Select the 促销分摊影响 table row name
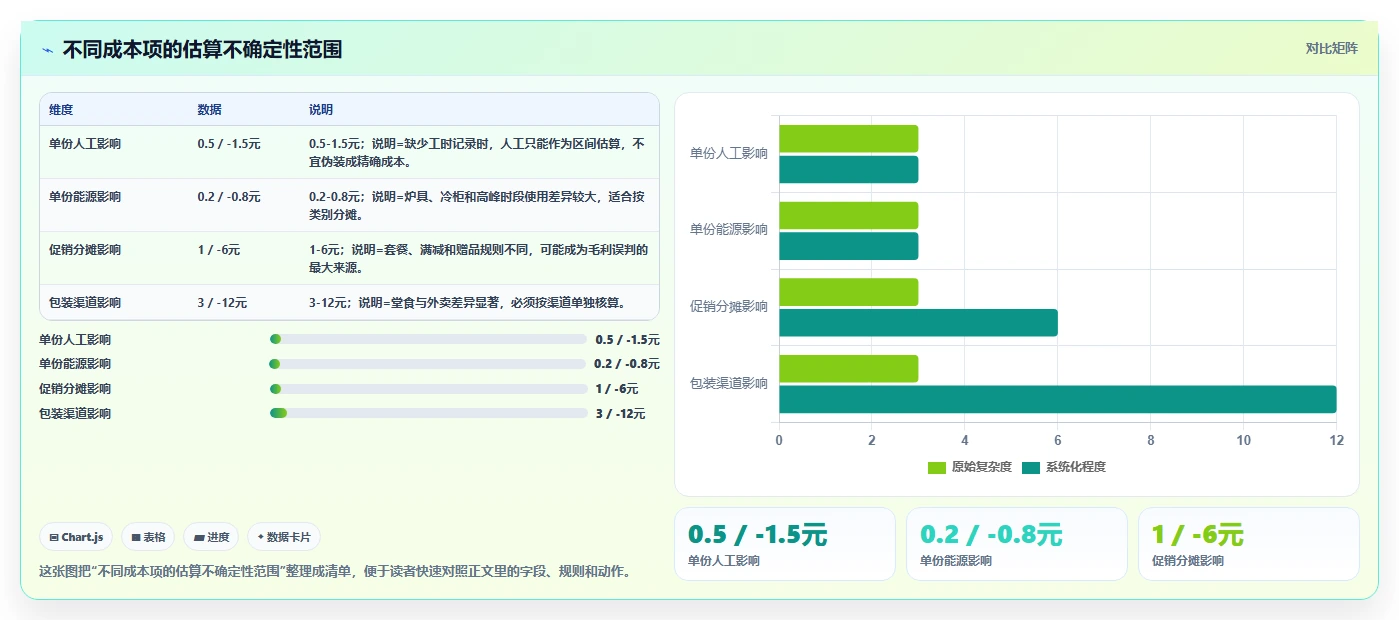The image size is (1399, 620). [x=85, y=250]
